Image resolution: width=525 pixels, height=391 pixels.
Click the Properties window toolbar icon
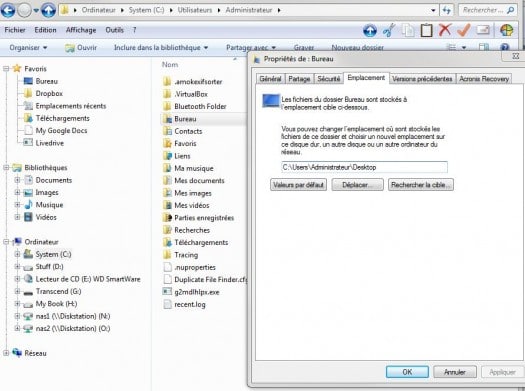click(483, 30)
